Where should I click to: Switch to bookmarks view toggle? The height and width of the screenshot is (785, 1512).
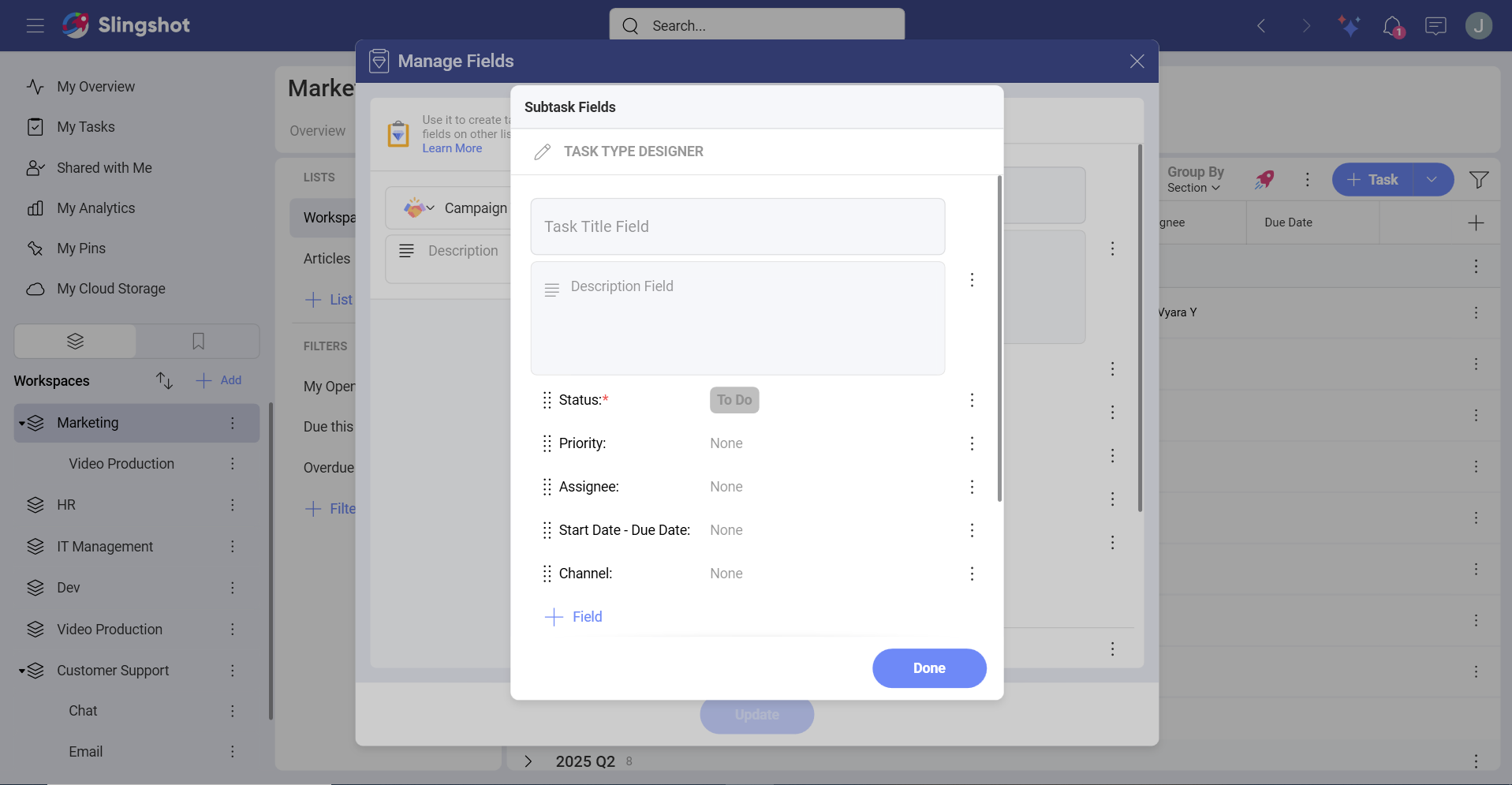pyautogui.click(x=198, y=341)
